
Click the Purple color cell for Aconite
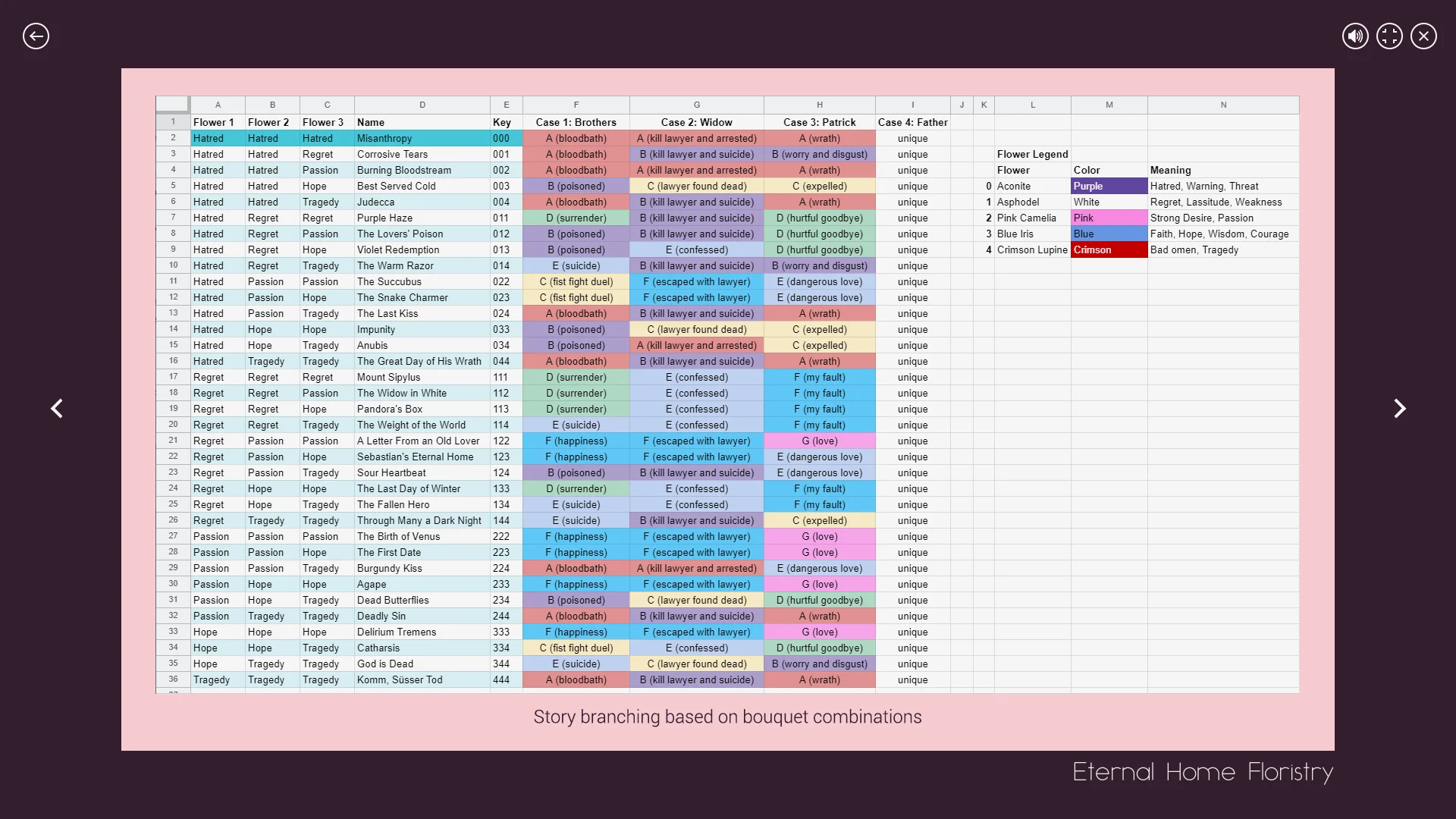point(1109,186)
